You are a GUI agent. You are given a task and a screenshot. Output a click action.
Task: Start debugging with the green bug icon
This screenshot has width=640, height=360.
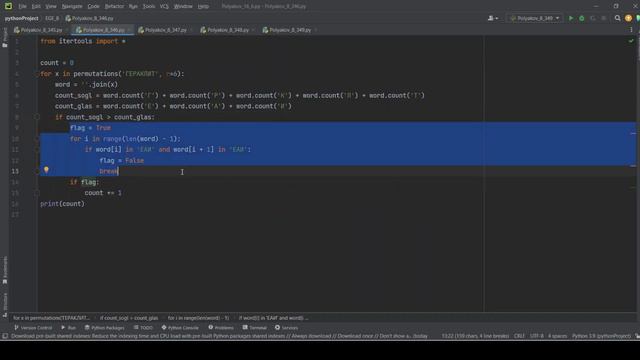(582, 18)
